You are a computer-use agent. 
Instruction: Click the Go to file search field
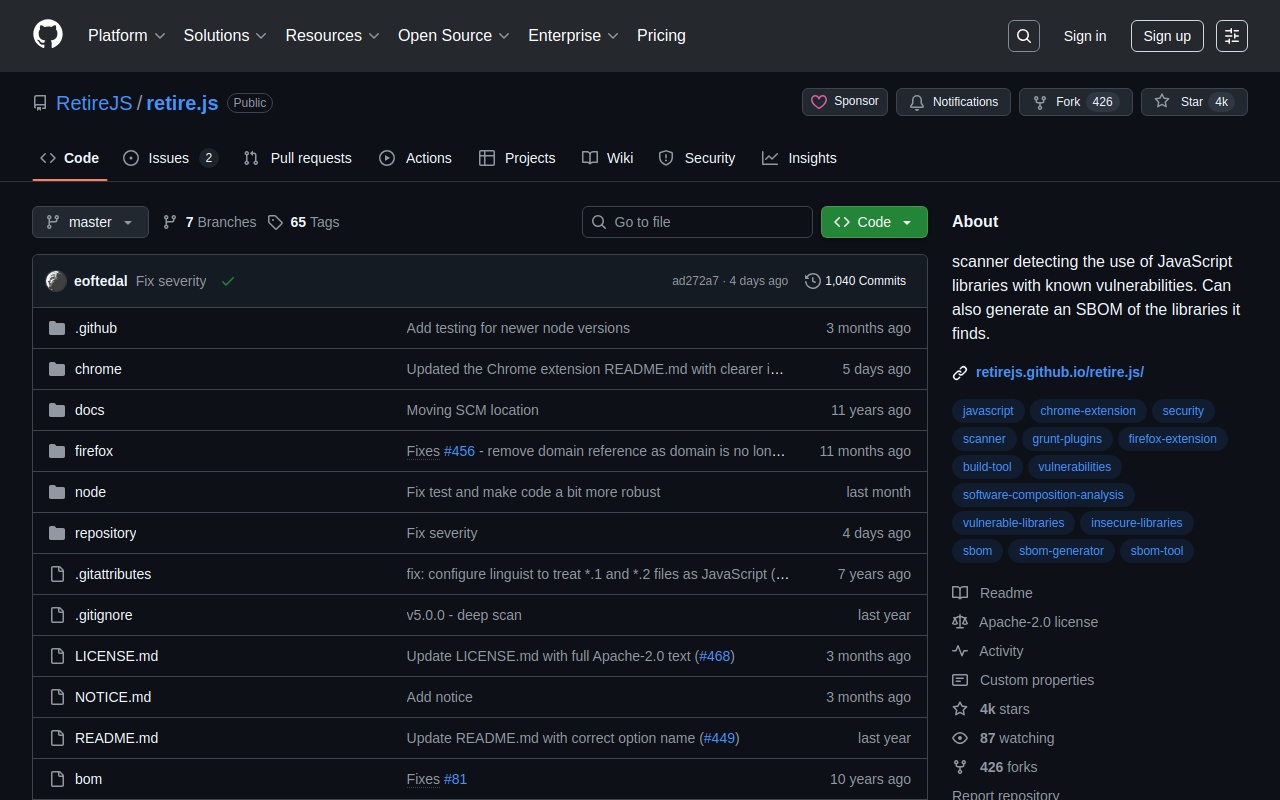coord(697,222)
